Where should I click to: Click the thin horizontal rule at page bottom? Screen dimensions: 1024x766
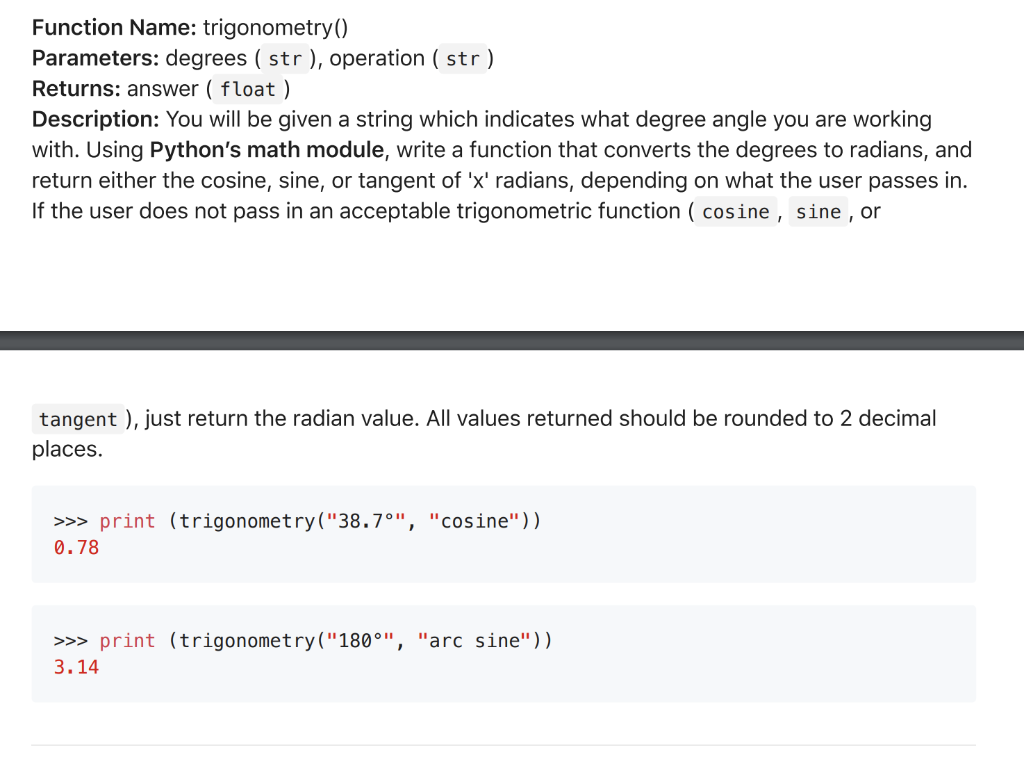512,744
